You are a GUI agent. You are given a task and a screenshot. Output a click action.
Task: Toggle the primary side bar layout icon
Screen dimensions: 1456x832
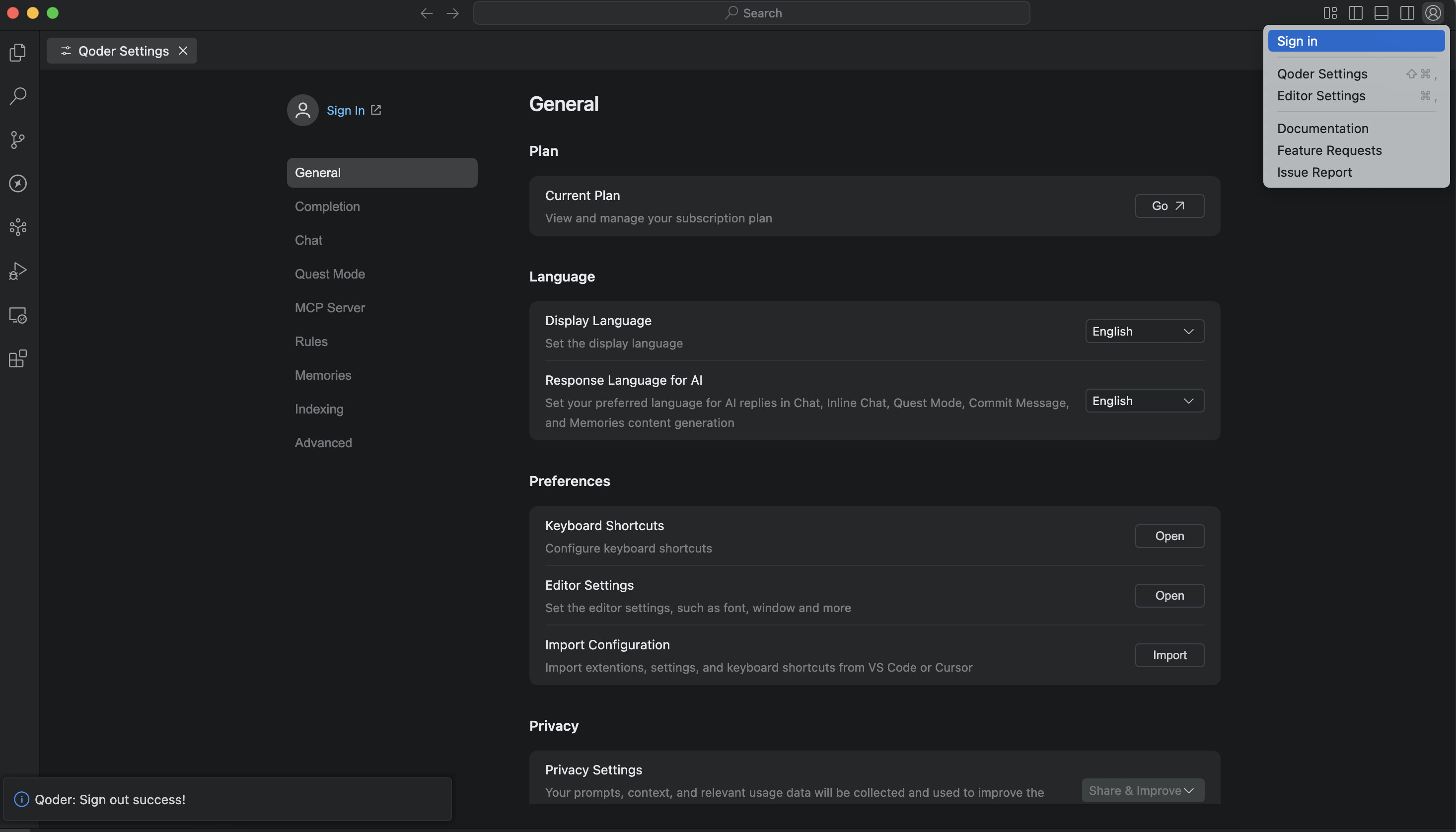tap(1355, 12)
